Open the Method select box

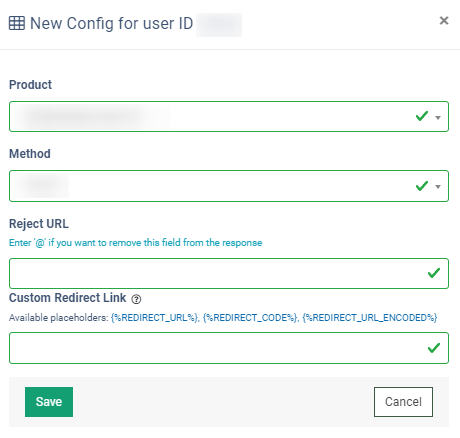tap(229, 186)
